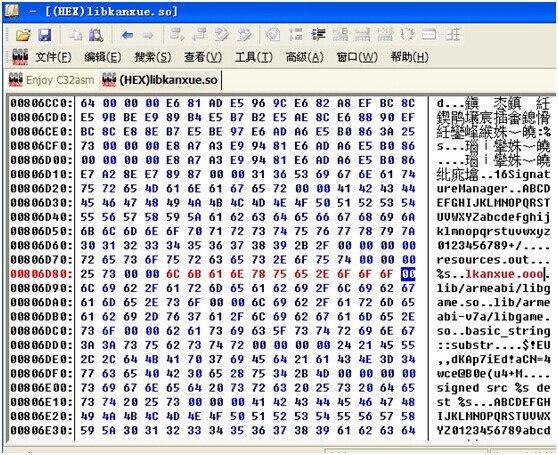Click ASCII text ',,dKAp7iEd!aCN=4'

(x=493, y=359)
